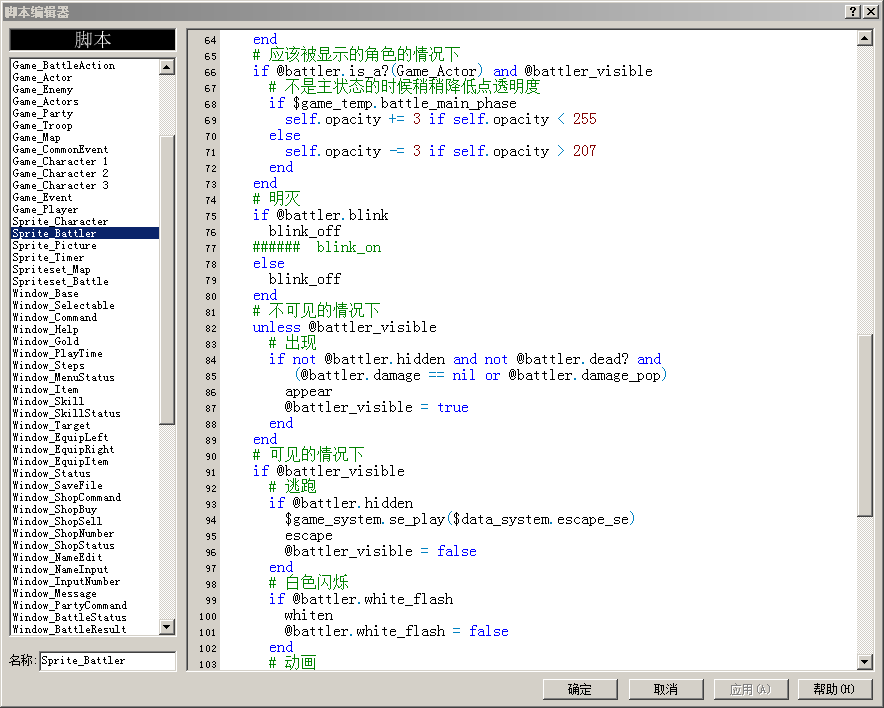Click the script list scrollbar thumb
884x708 pixels.
point(166,279)
